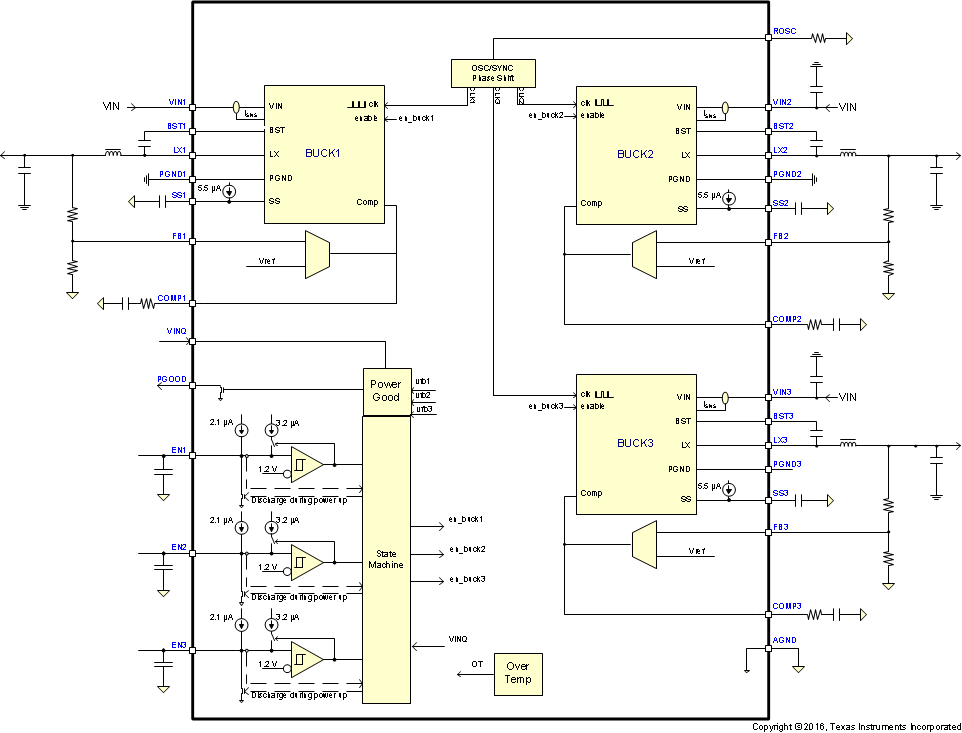Expand the Vref selector under BUCK1
The height and width of the screenshot is (733, 962).
click(x=316, y=254)
